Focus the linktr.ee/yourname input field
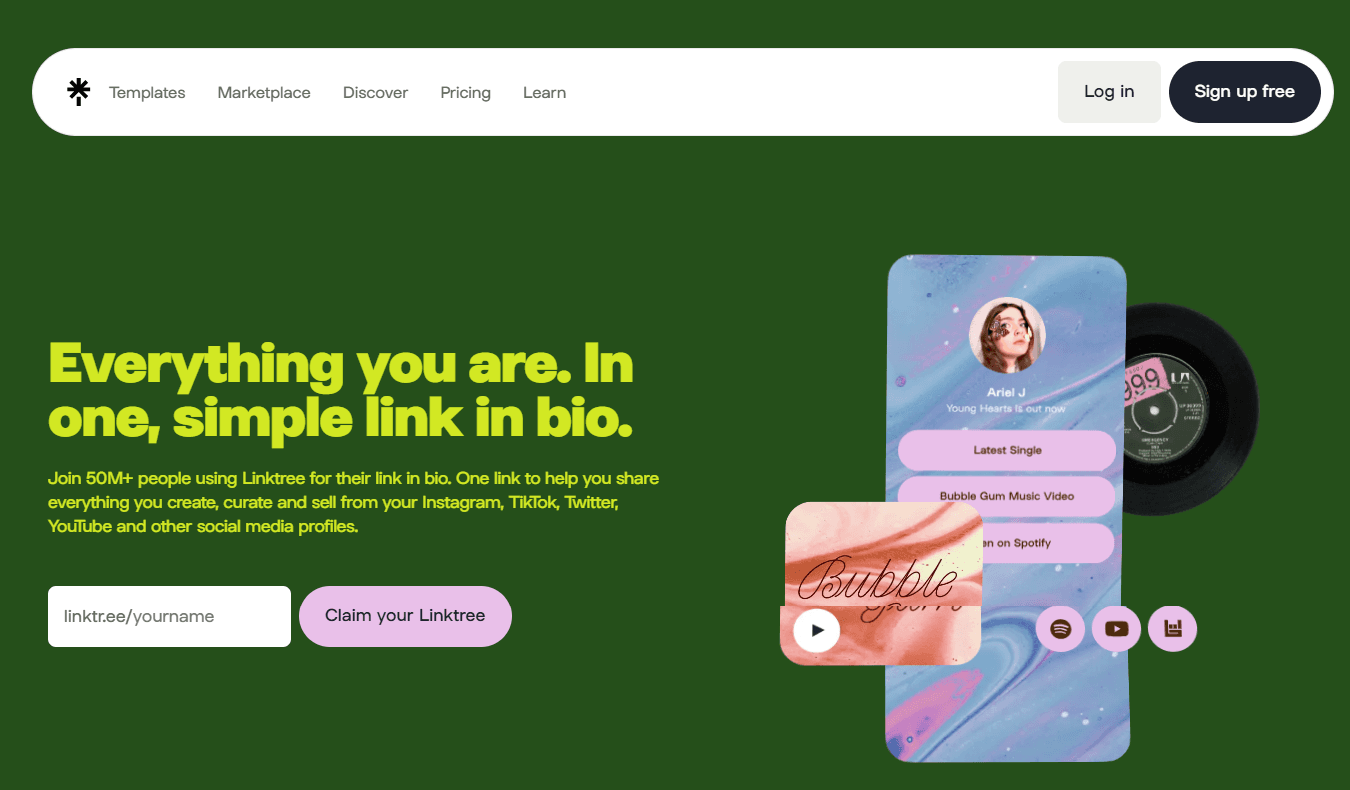This screenshot has height=790, width=1350. [x=169, y=616]
